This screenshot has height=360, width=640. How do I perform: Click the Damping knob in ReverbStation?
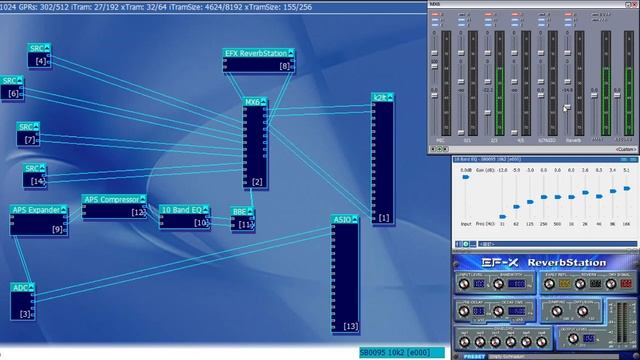(x=557, y=312)
